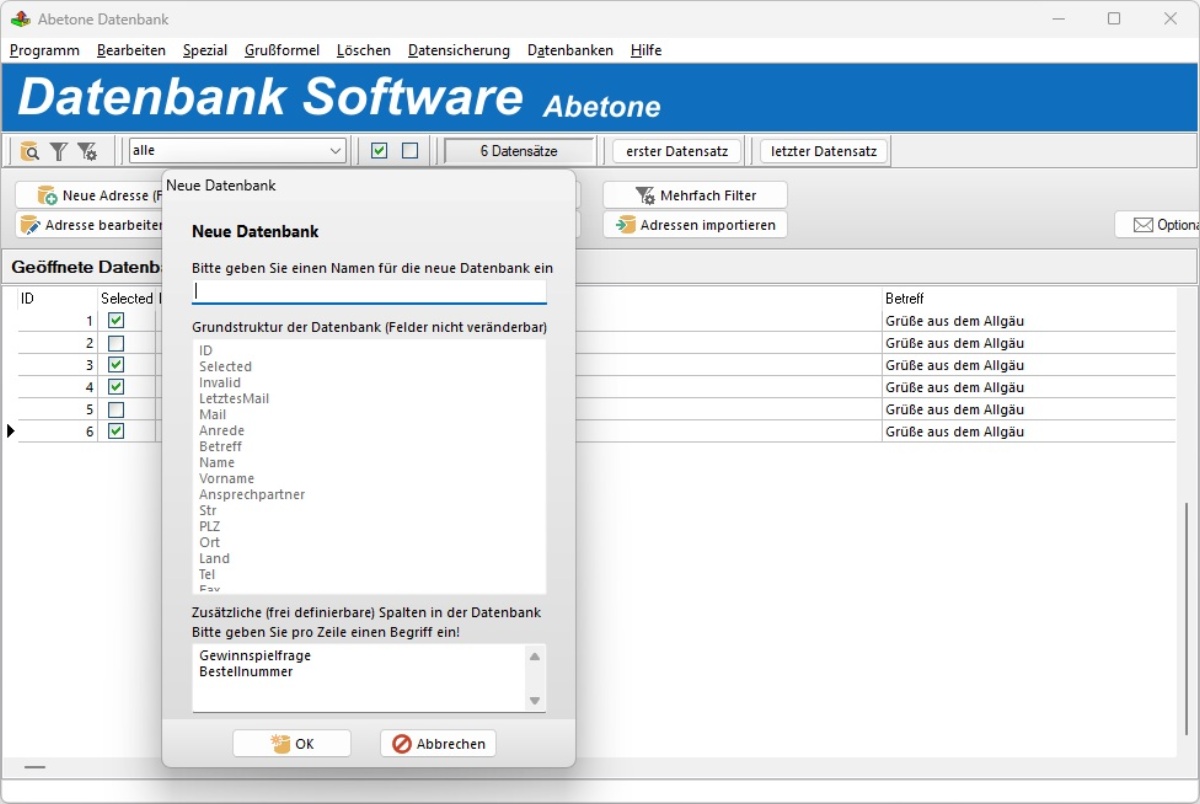Screen dimensions: 1200x804
Task: Click 'Anrede' in the base structure list
Action: click(x=222, y=430)
